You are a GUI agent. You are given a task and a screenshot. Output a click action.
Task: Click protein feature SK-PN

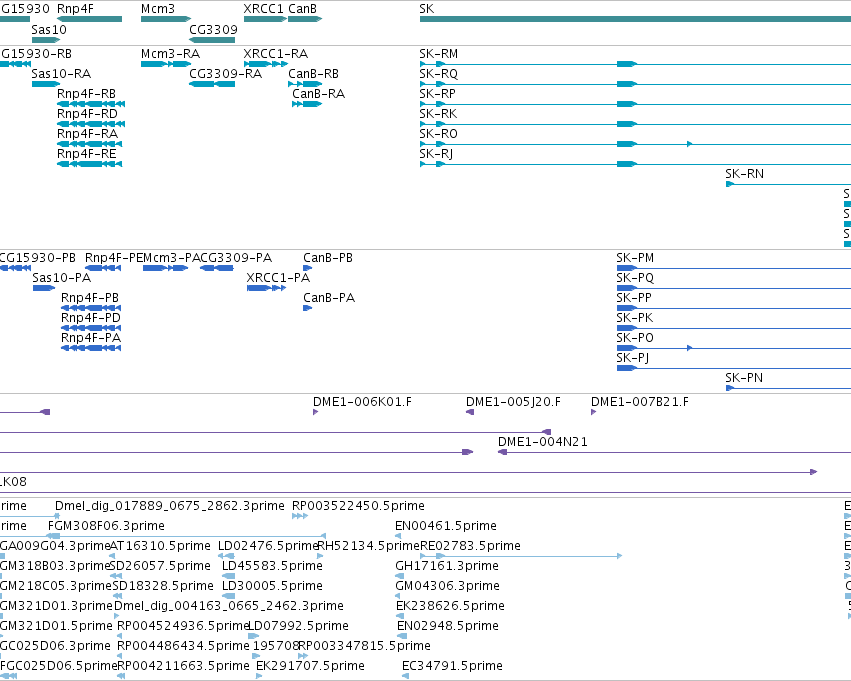click(x=788, y=389)
